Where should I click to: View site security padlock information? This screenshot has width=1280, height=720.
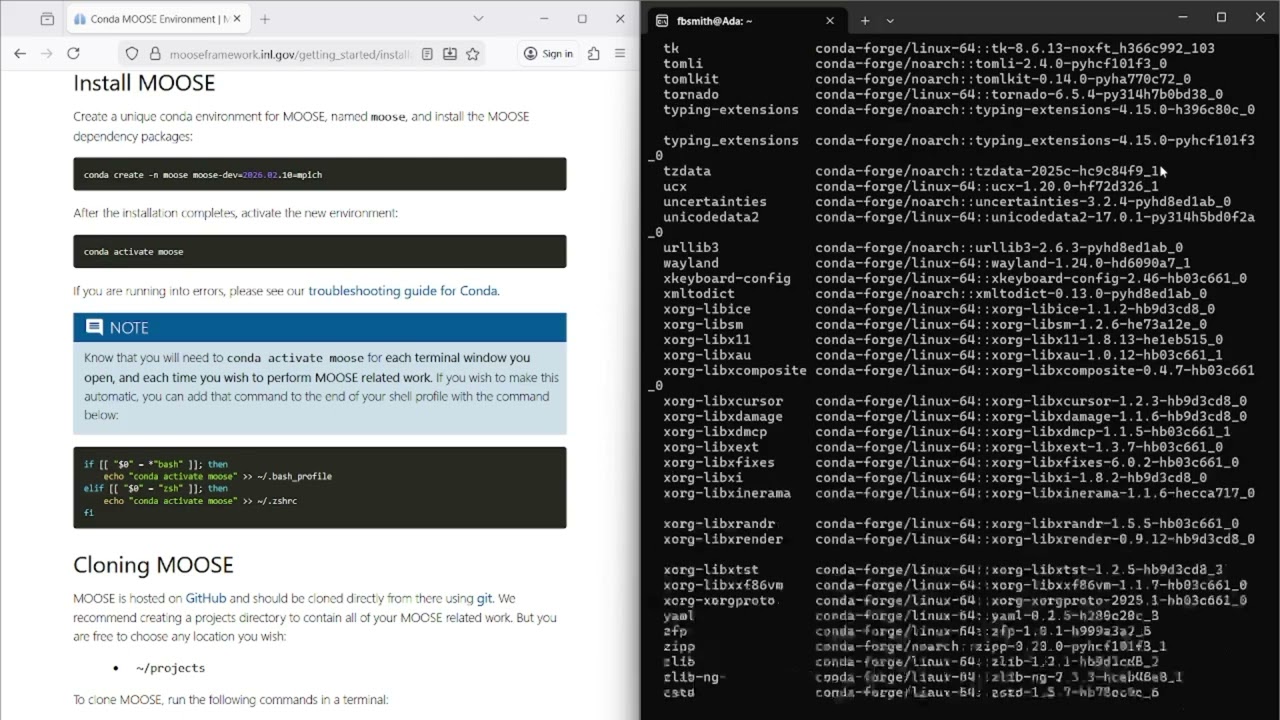pos(155,54)
